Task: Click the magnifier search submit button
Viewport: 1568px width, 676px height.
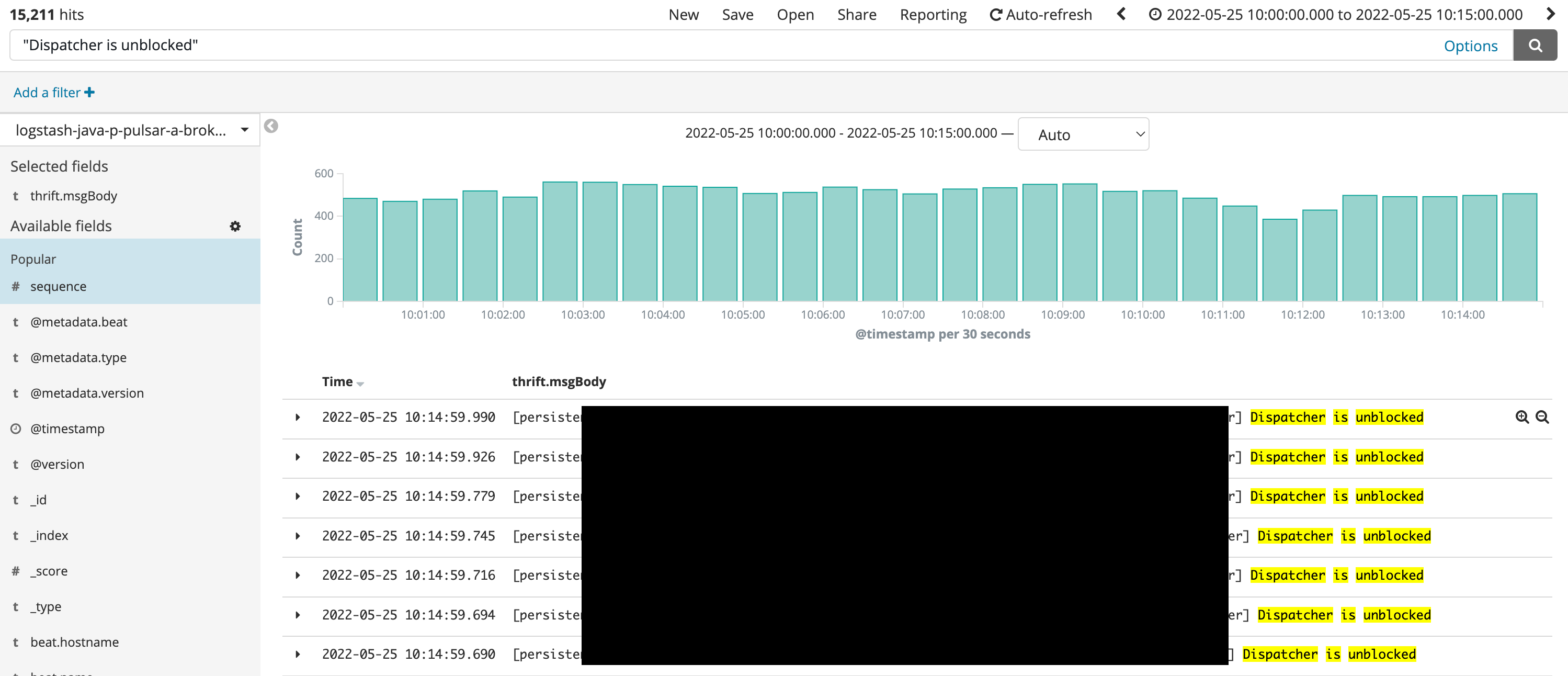Action: click(1535, 46)
